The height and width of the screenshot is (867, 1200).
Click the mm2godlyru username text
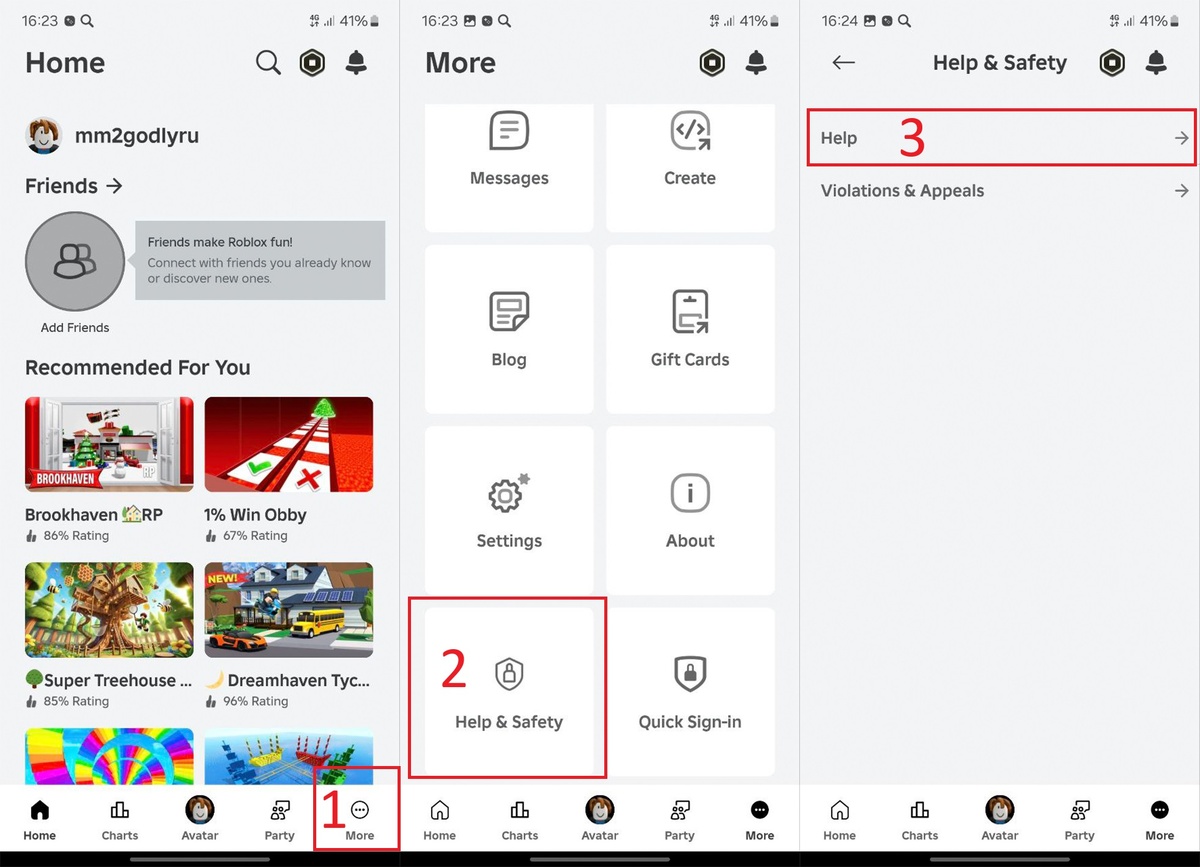pyautogui.click(x=137, y=136)
